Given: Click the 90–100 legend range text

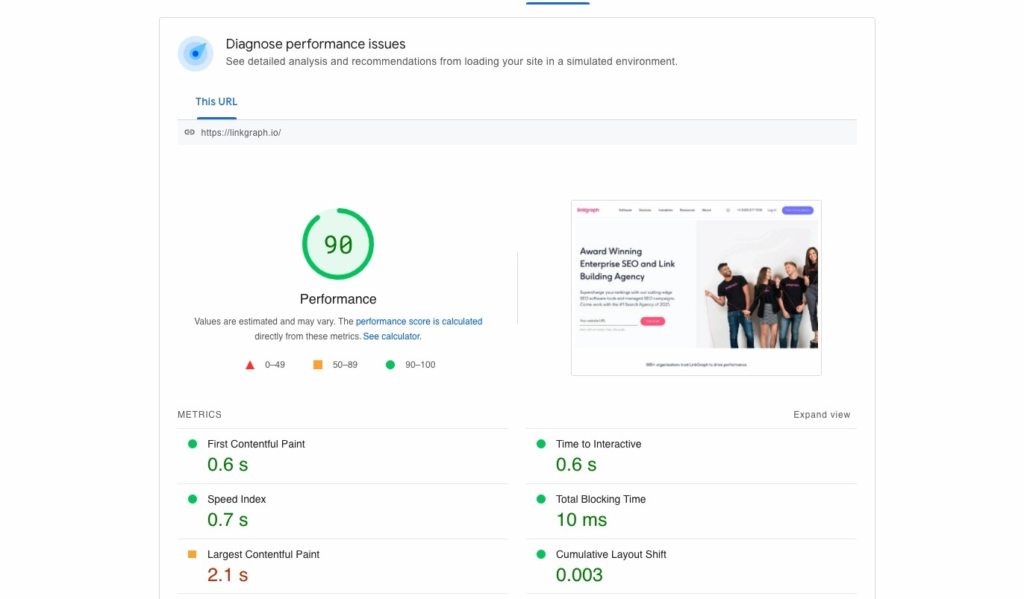Looking at the screenshot, I should pyautogui.click(x=420, y=365).
